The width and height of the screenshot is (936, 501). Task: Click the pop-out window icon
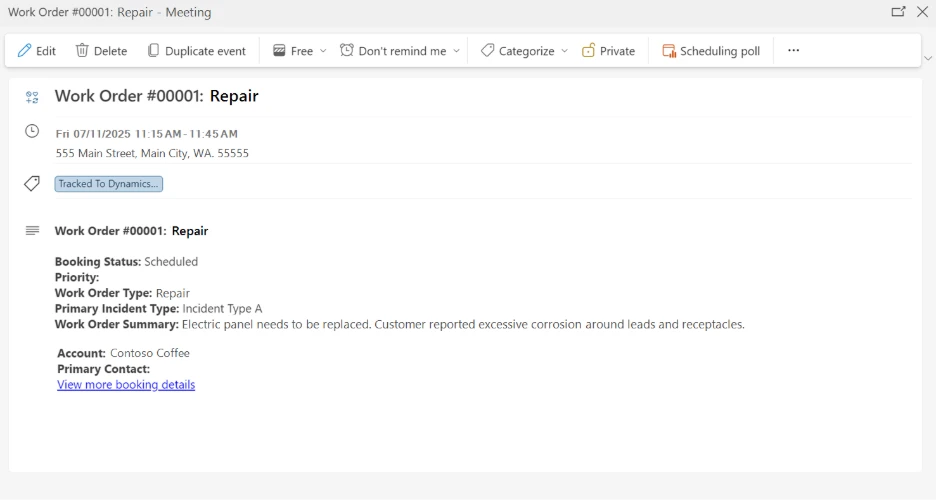tap(898, 12)
